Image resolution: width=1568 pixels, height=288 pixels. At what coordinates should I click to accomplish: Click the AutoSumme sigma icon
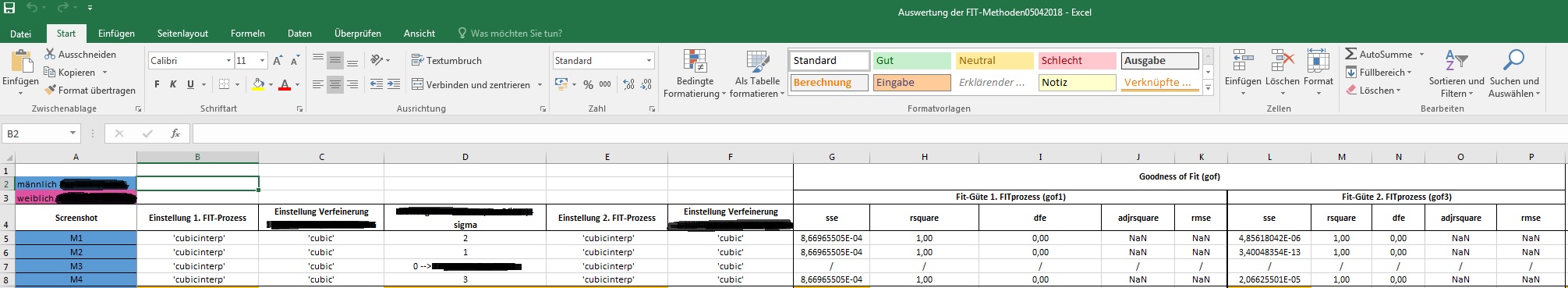click(x=1351, y=54)
